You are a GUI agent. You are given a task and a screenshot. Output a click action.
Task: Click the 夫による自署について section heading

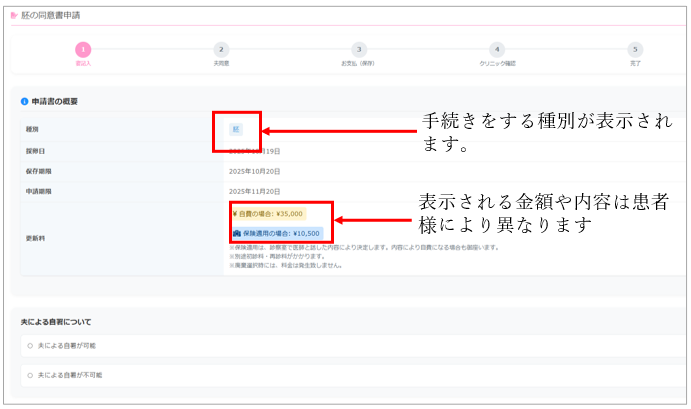[x=56, y=322]
